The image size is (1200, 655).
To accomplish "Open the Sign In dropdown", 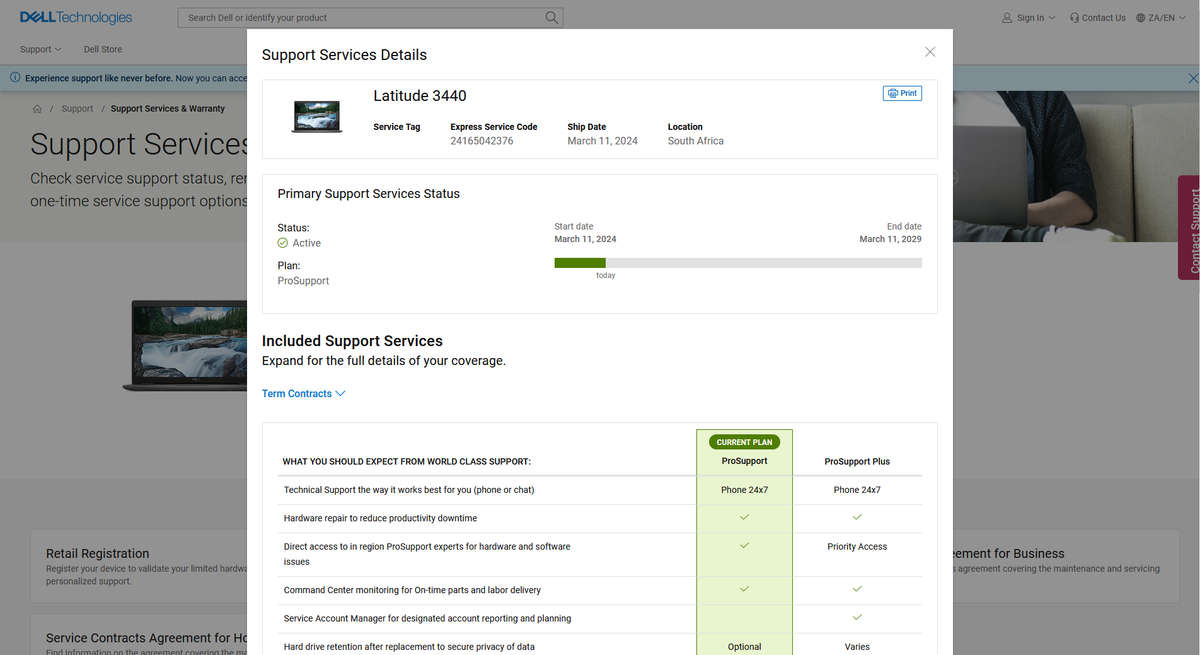I will pos(1028,18).
